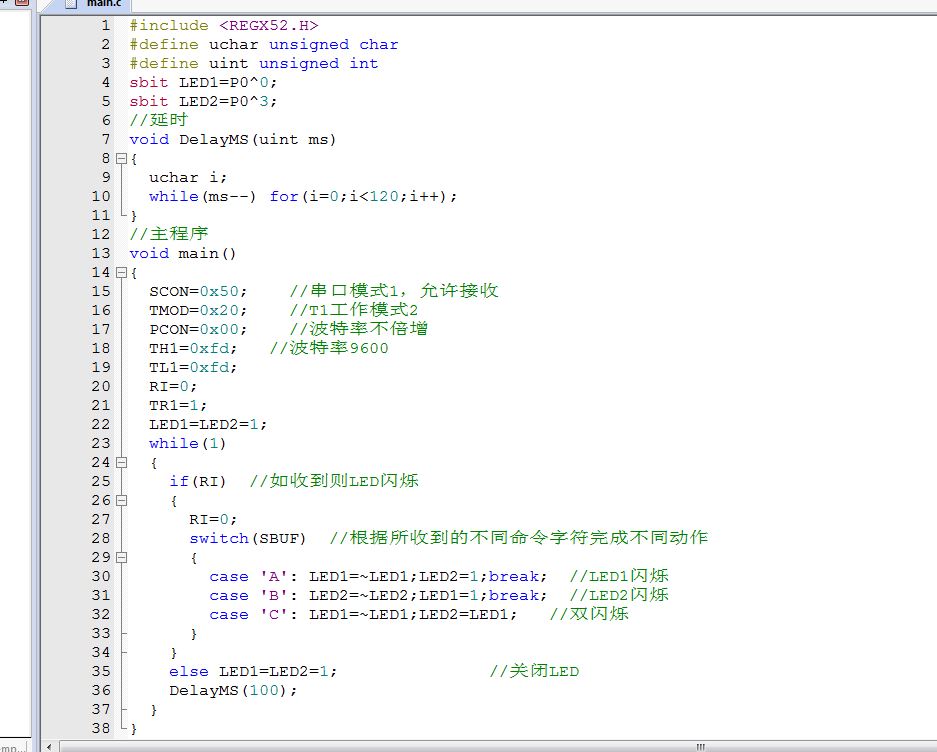Click line number 38 at file end
The height and width of the screenshot is (752, 937).
(101, 728)
